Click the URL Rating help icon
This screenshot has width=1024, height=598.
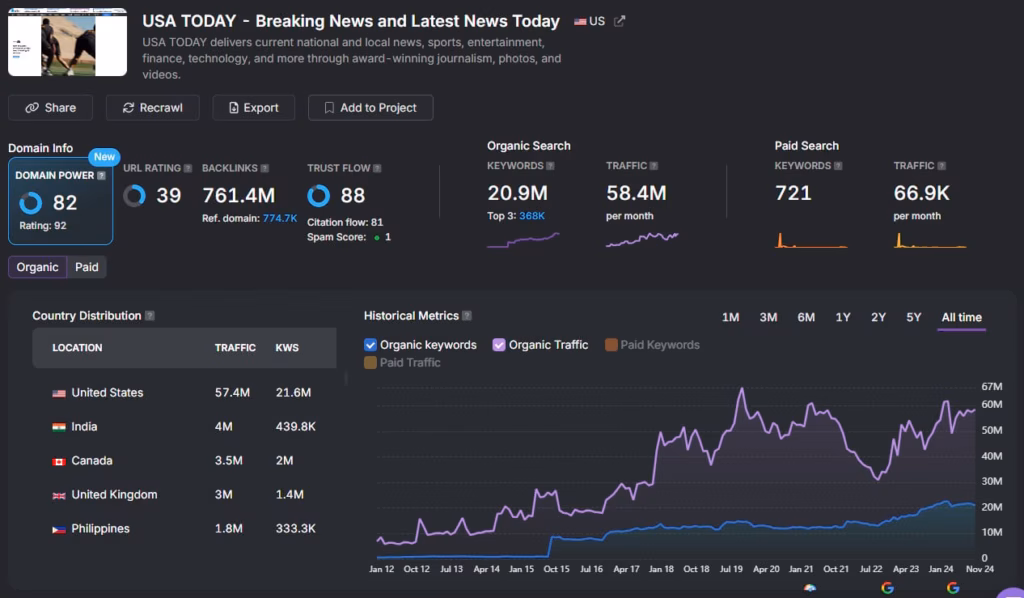[187, 168]
